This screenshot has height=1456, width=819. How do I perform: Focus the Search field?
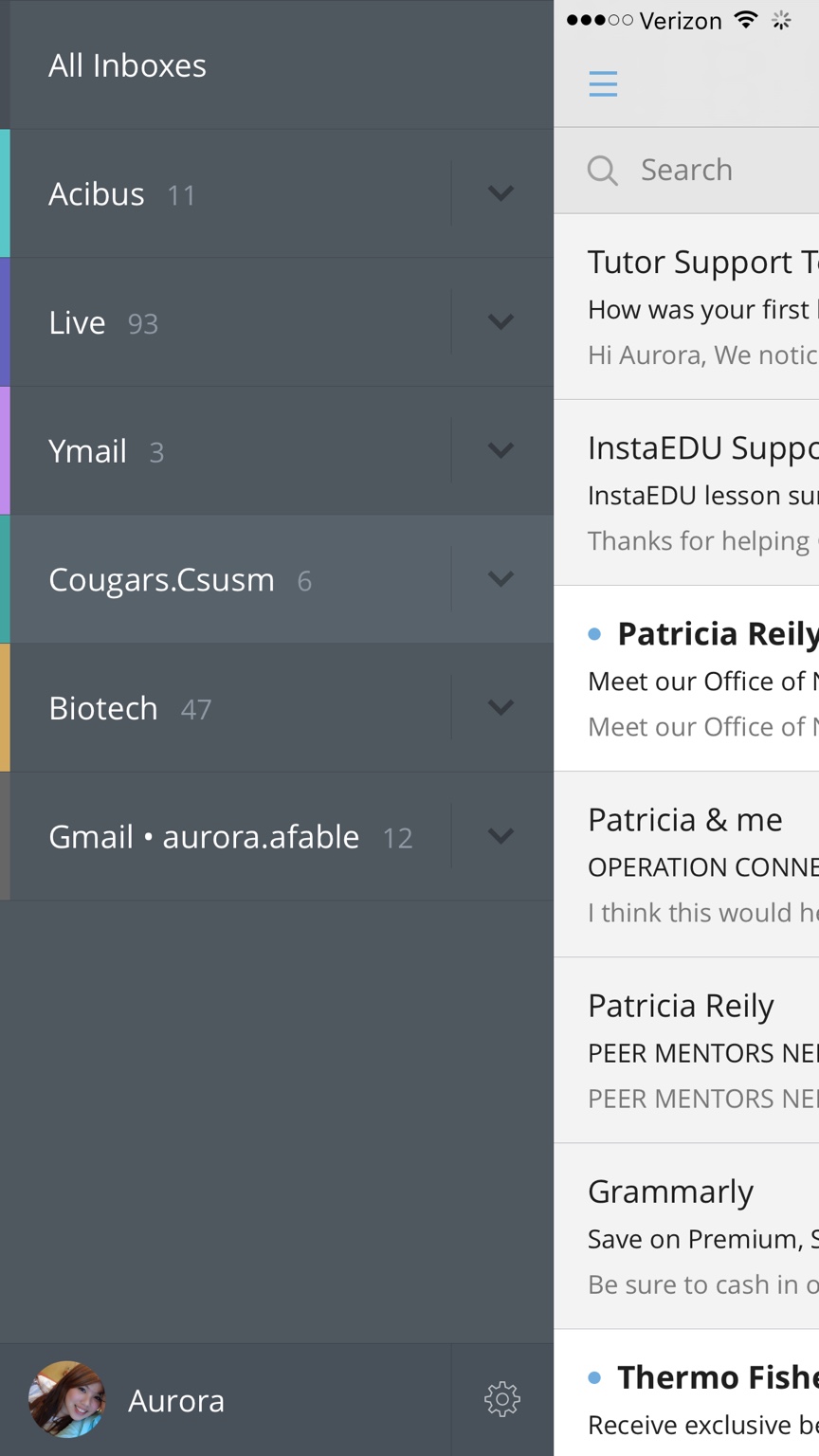720,171
